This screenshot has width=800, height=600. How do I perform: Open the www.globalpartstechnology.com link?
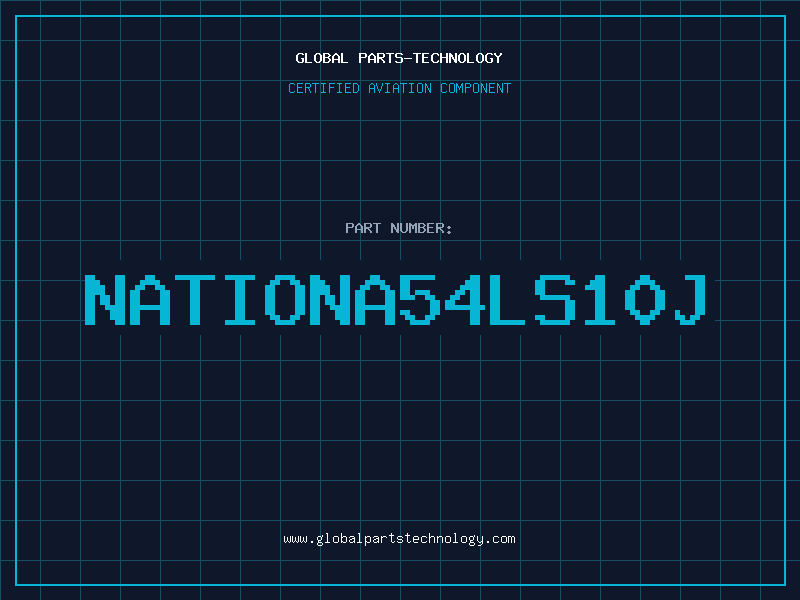[x=399, y=539]
